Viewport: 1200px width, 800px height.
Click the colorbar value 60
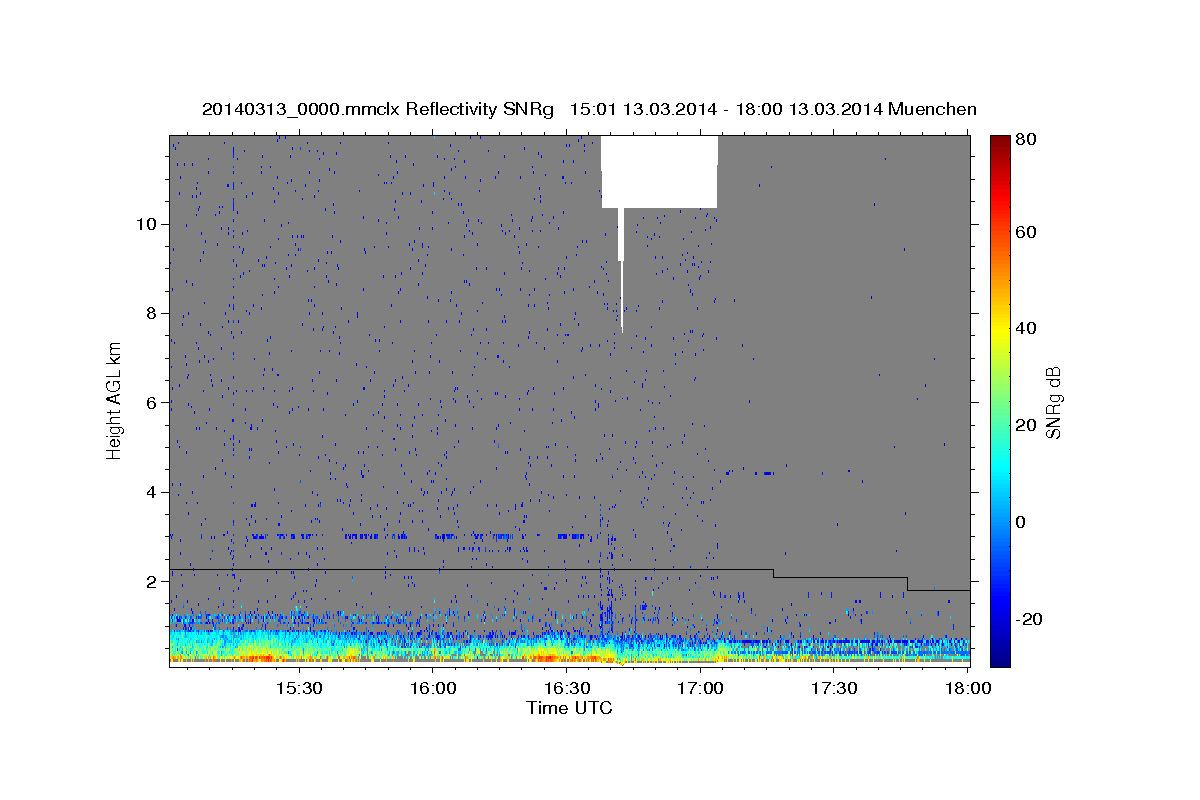(x=1027, y=232)
